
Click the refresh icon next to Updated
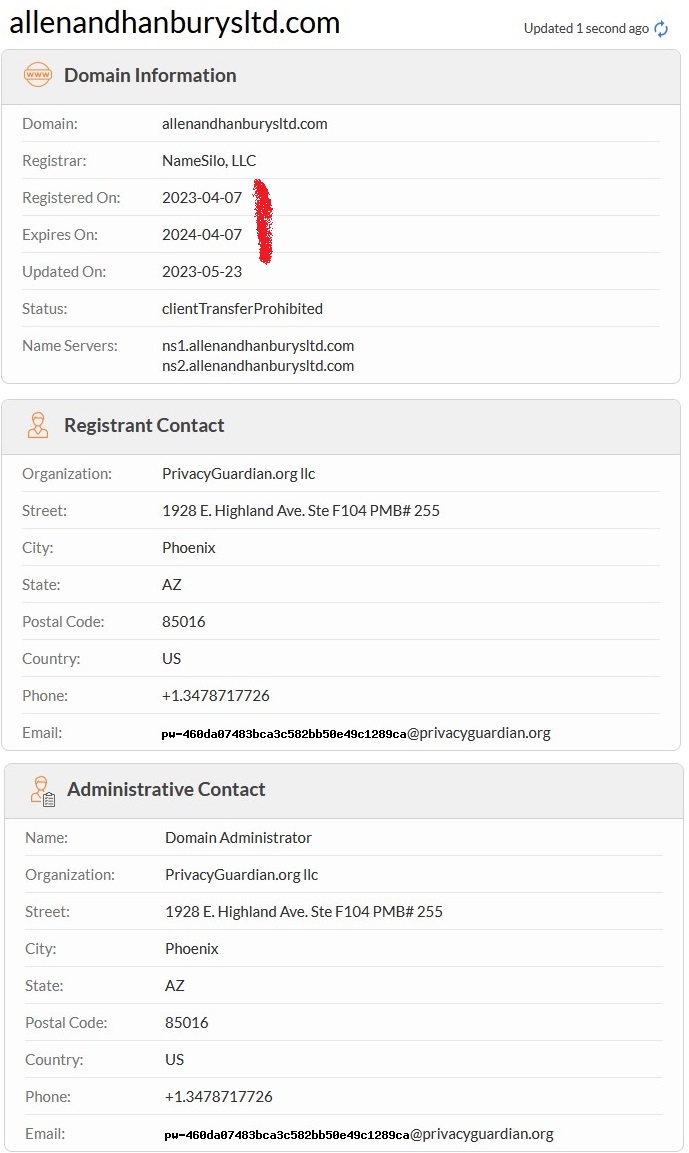(x=661, y=29)
